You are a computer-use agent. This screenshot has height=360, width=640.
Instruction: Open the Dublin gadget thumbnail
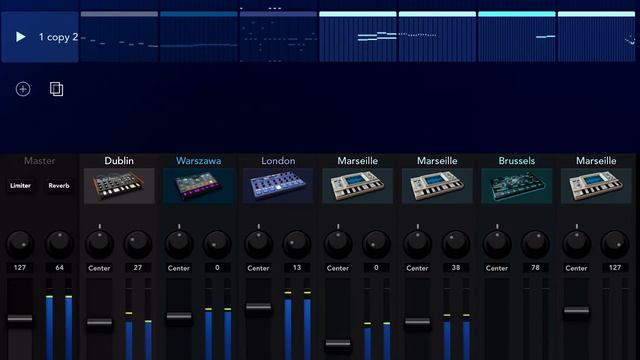tap(119, 186)
